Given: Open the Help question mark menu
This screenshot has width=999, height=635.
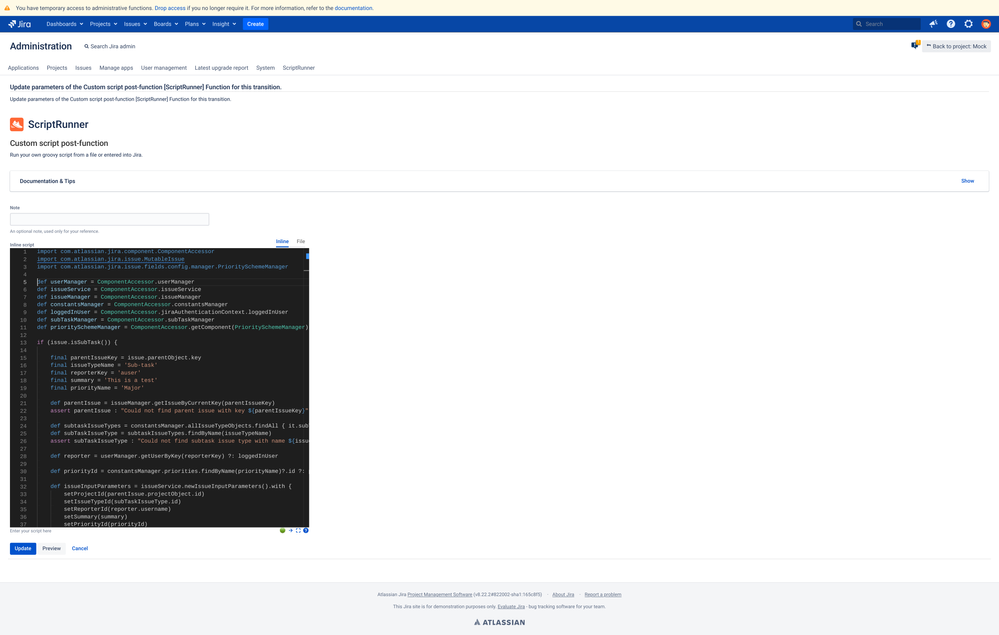Looking at the screenshot, I should 951,24.
